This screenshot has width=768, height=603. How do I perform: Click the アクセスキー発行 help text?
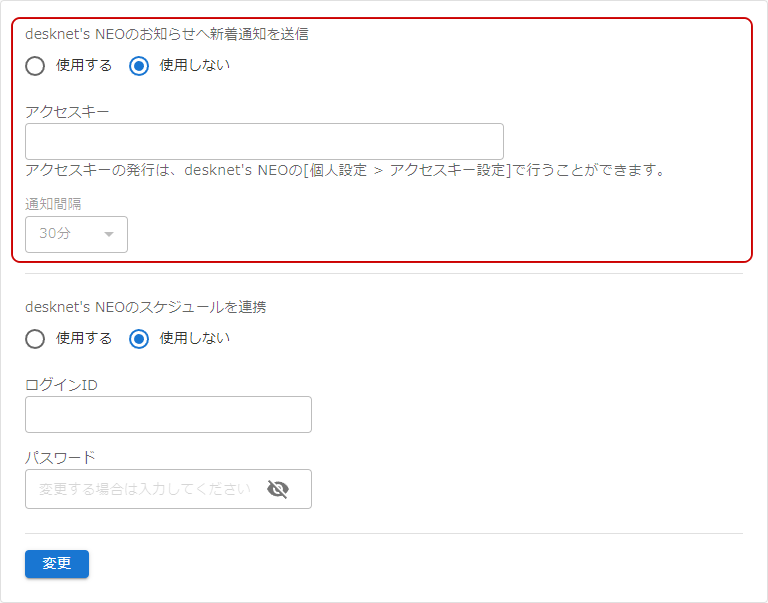click(x=346, y=170)
